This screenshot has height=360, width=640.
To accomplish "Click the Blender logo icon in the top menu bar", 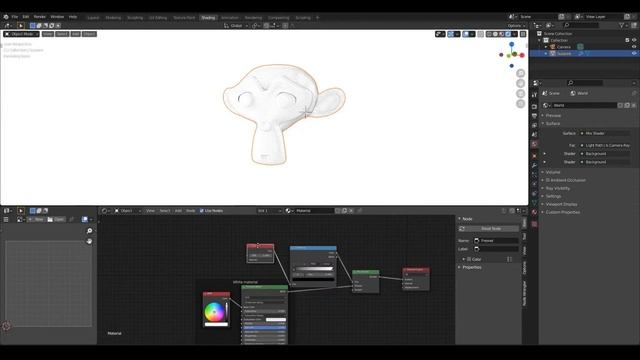I will click(x=6, y=17).
